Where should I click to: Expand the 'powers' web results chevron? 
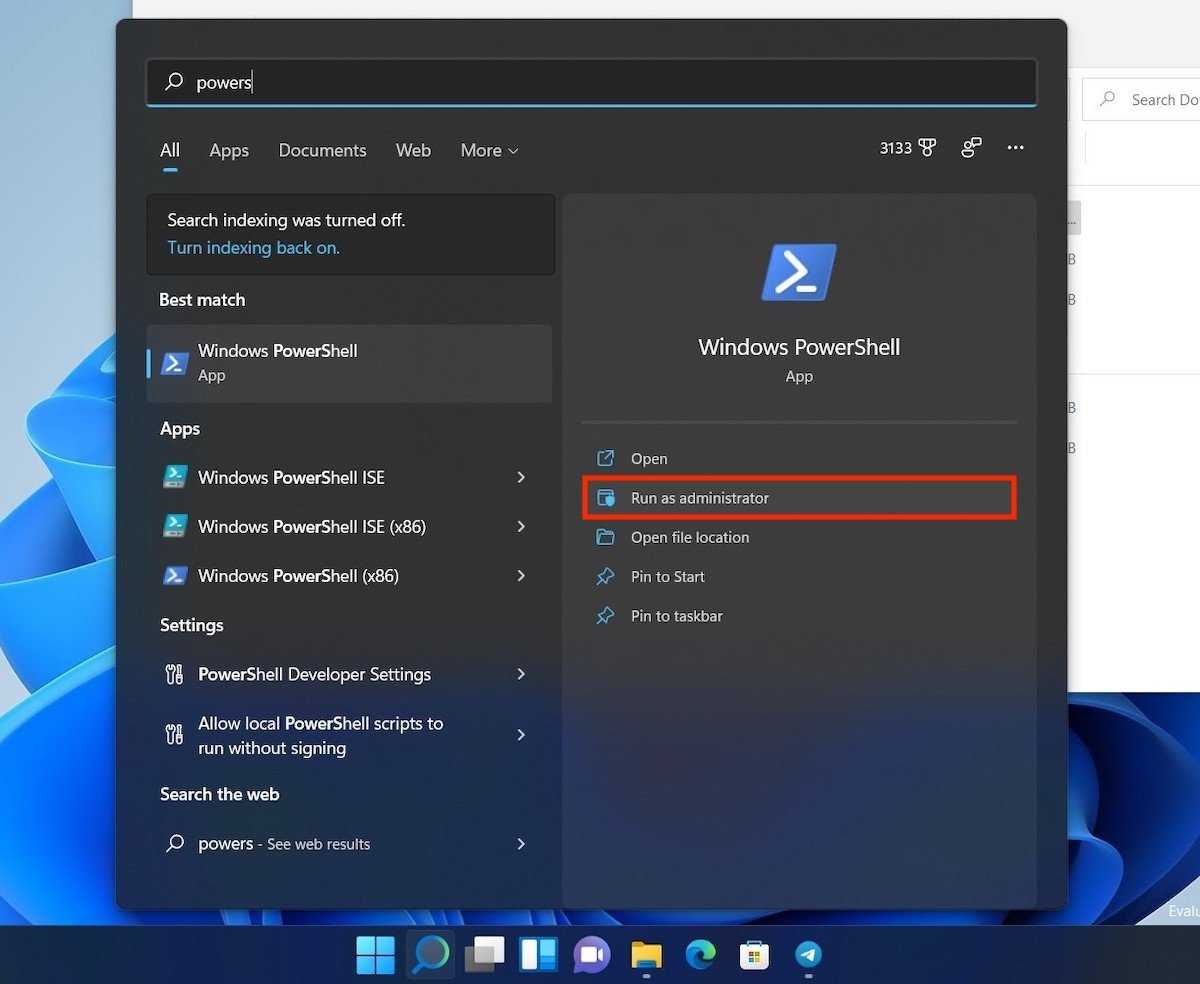(x=521, y=844)
